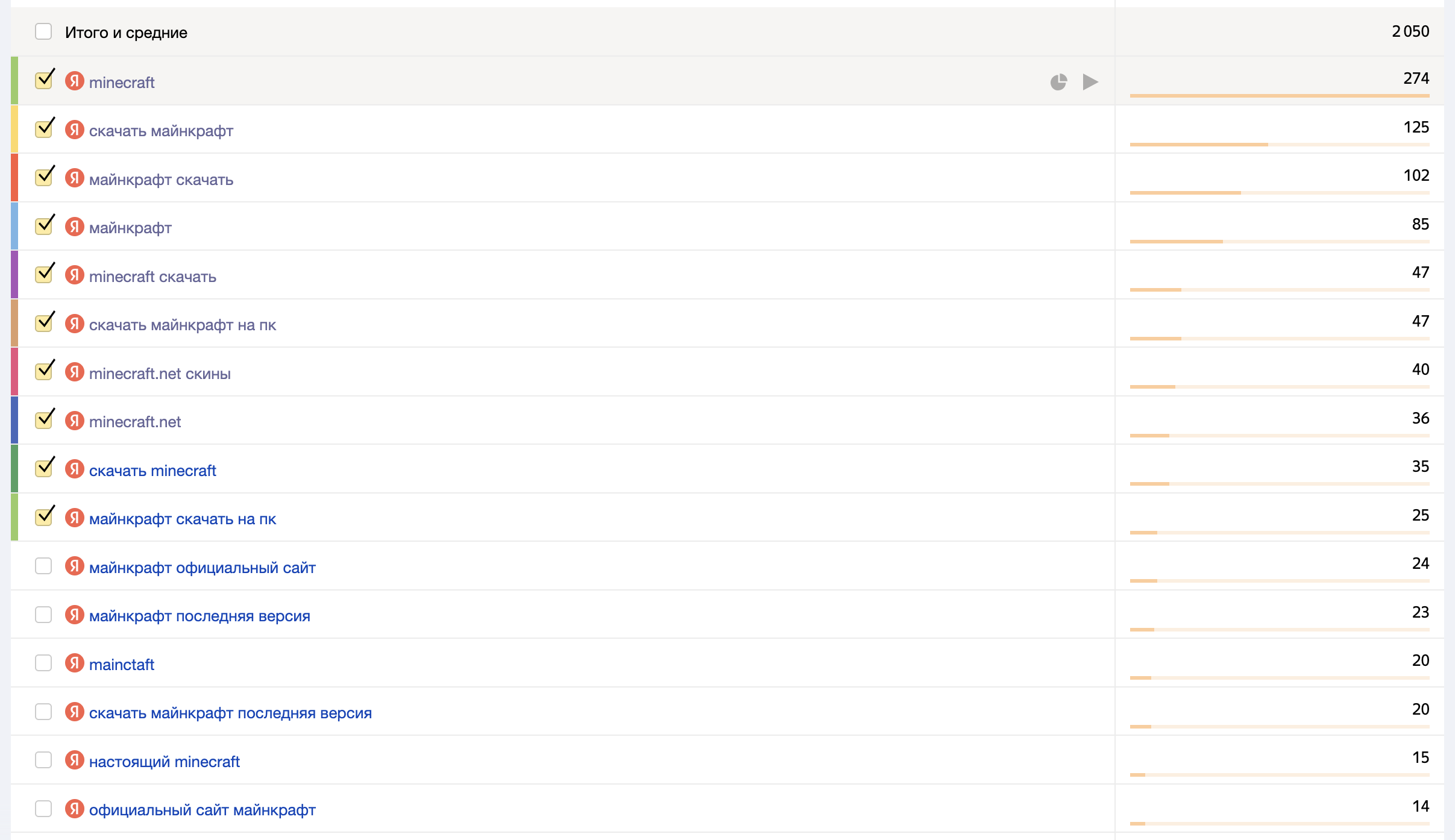This screenshot has height=840, width=1455.
Task: Click Yandex icon beside скачать майнкрафт на пк
Action: (x=74, y=324)
